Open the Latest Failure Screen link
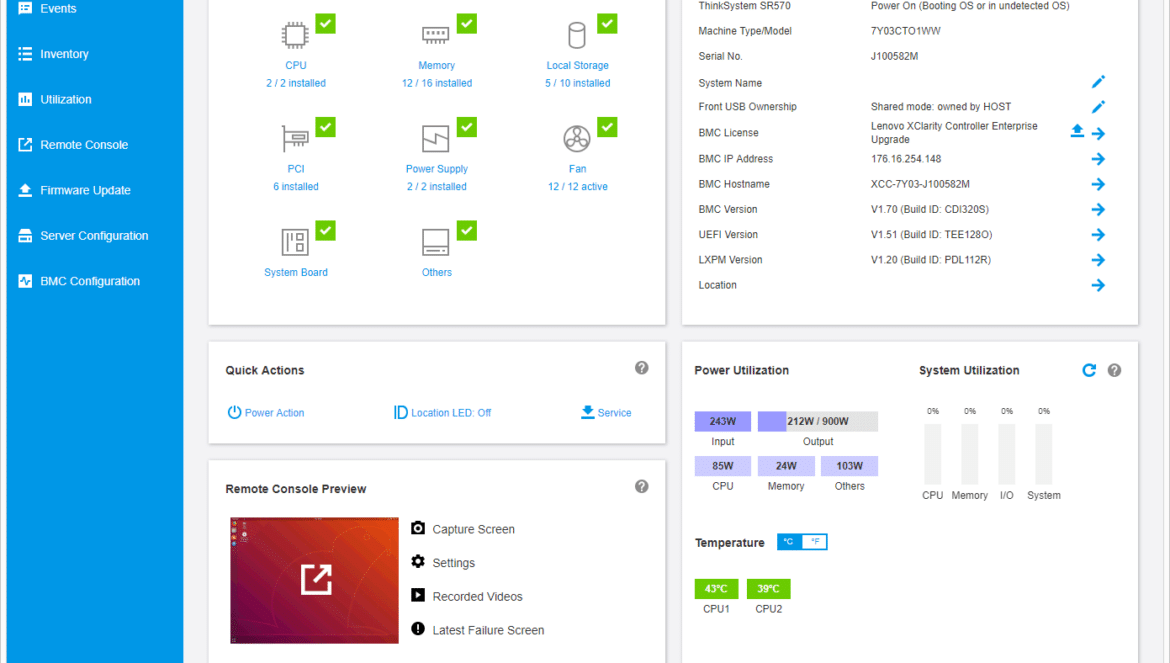This screenshot has width=1170, height=663. click(489, 630)
